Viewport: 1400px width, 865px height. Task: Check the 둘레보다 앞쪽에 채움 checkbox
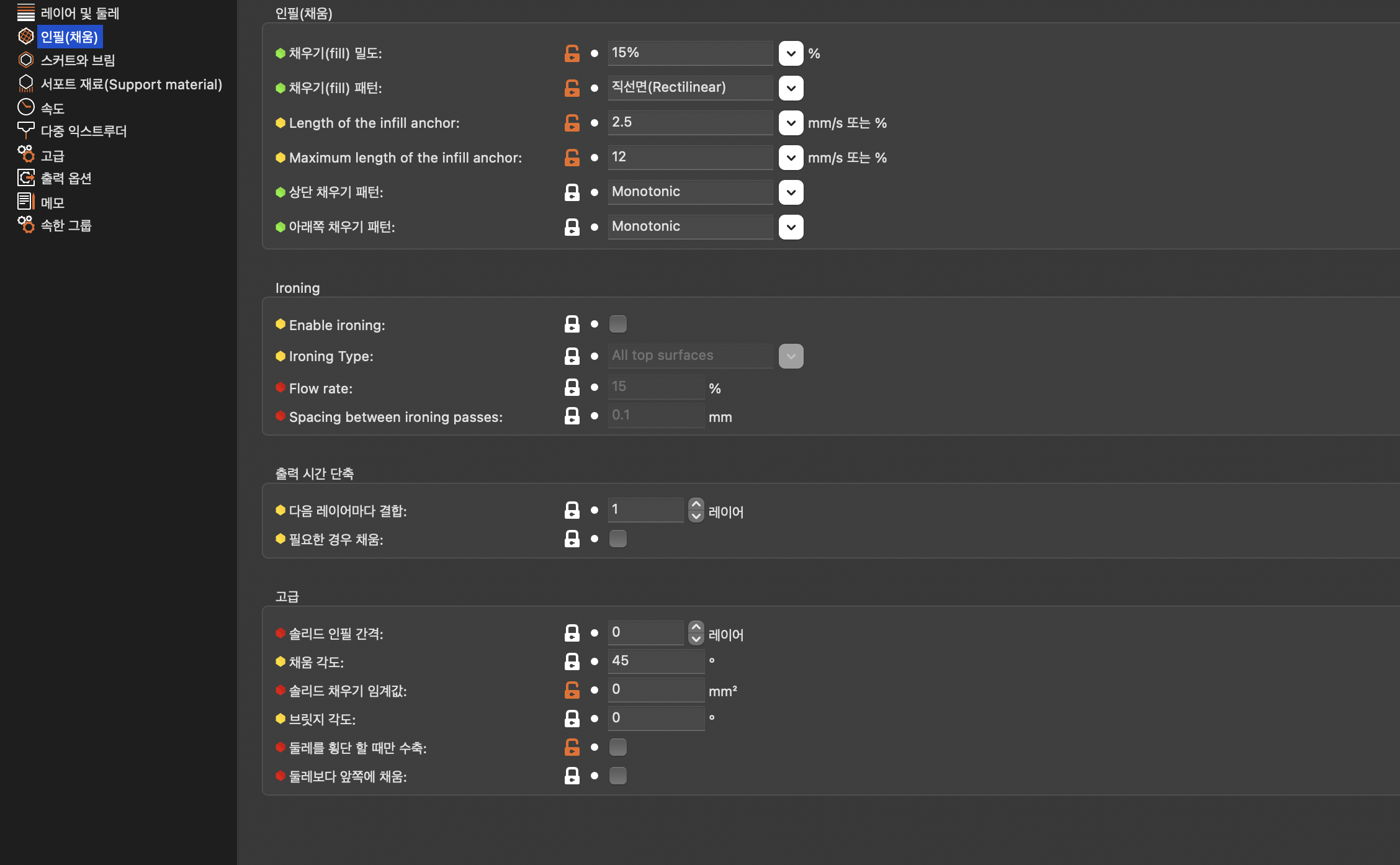618,776
